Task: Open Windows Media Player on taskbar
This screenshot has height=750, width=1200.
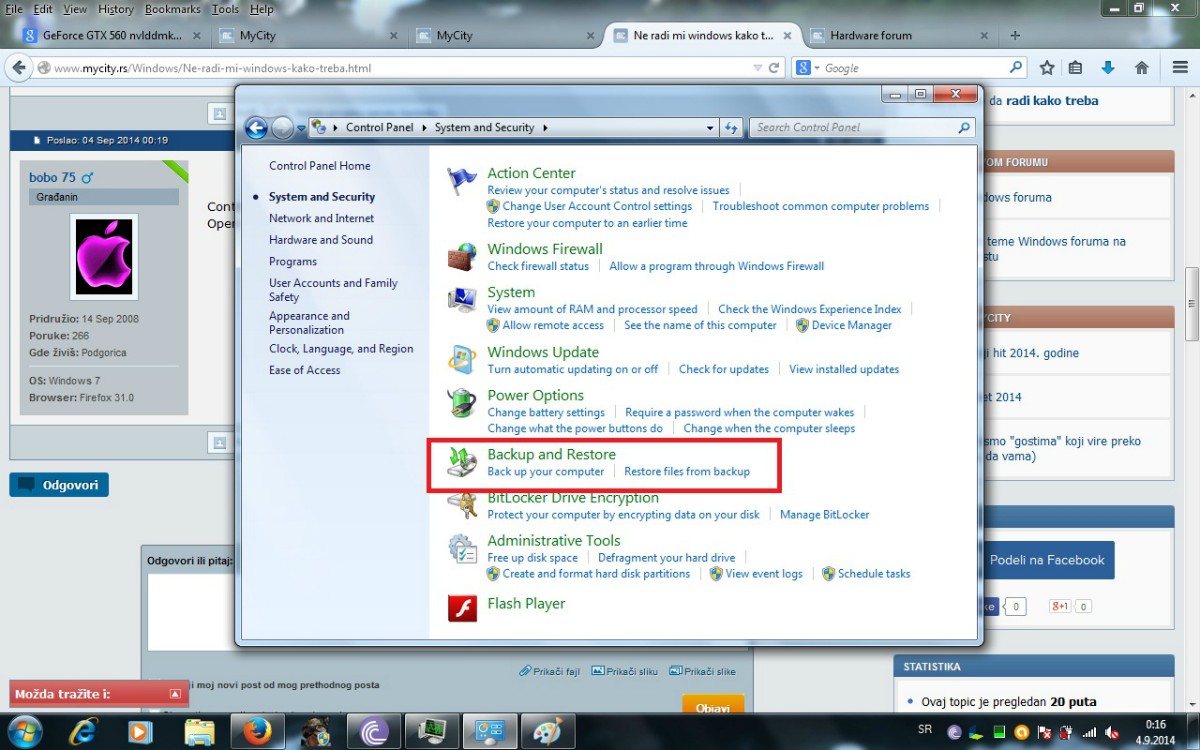Action: [141, 732]
